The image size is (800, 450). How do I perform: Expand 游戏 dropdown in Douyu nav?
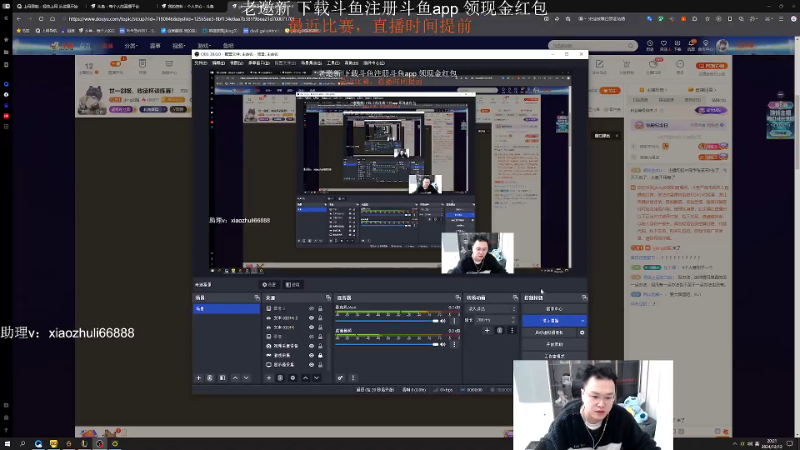point(204,46)
